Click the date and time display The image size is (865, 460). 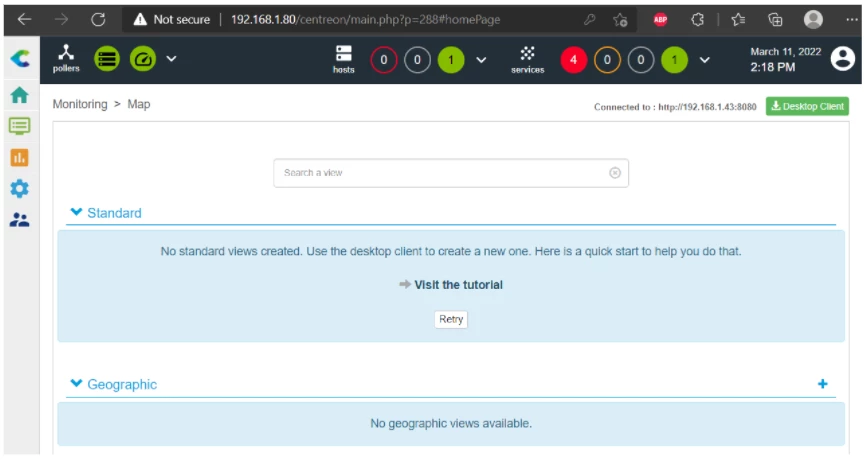[785, 60]
